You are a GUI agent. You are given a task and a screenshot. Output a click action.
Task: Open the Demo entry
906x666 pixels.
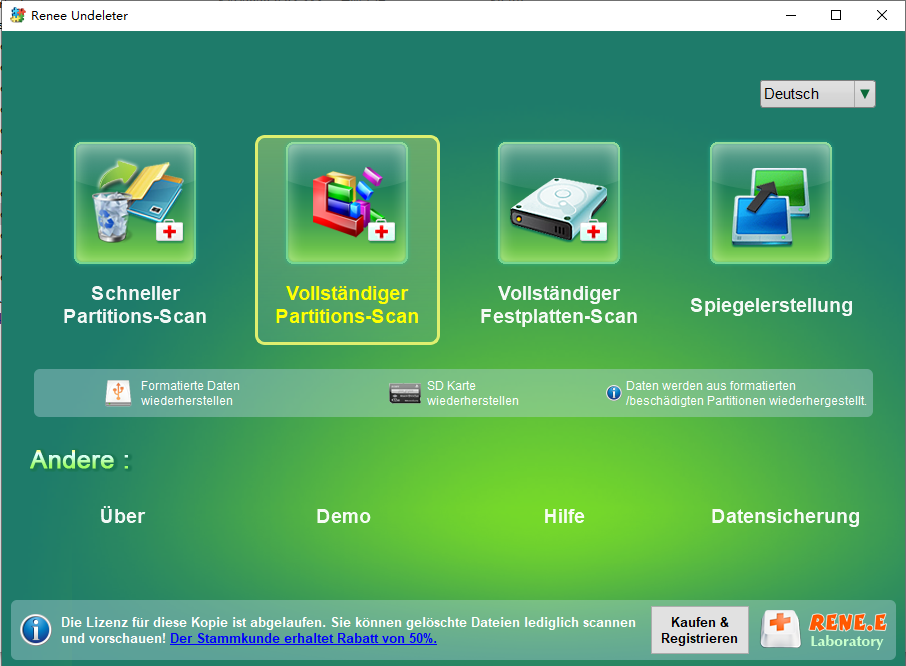click(343, 516)
